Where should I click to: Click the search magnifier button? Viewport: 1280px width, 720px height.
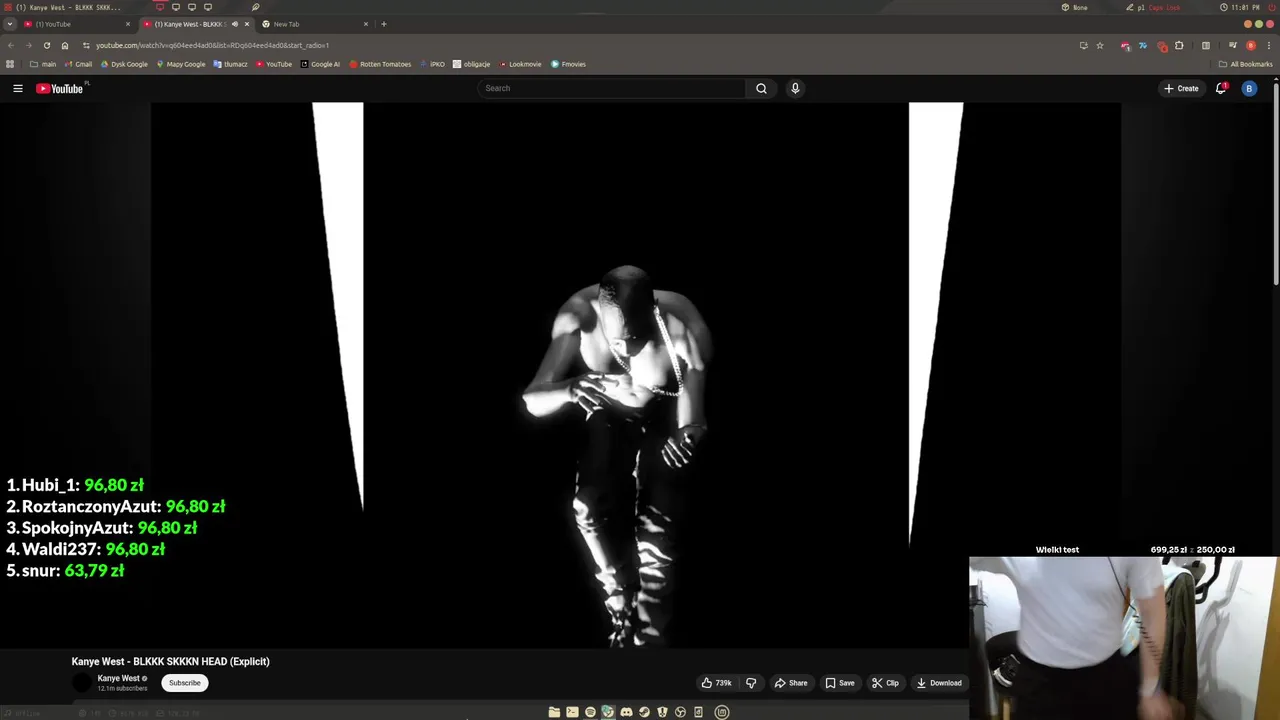click(x=761, y=88)
